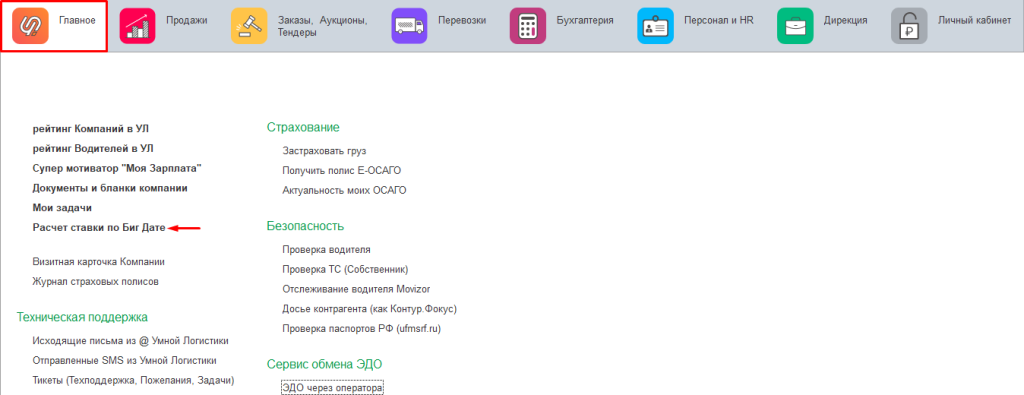Click the green briefcase Дирекция icon
Screen dimensions: 1024x395
pos(795,26)
